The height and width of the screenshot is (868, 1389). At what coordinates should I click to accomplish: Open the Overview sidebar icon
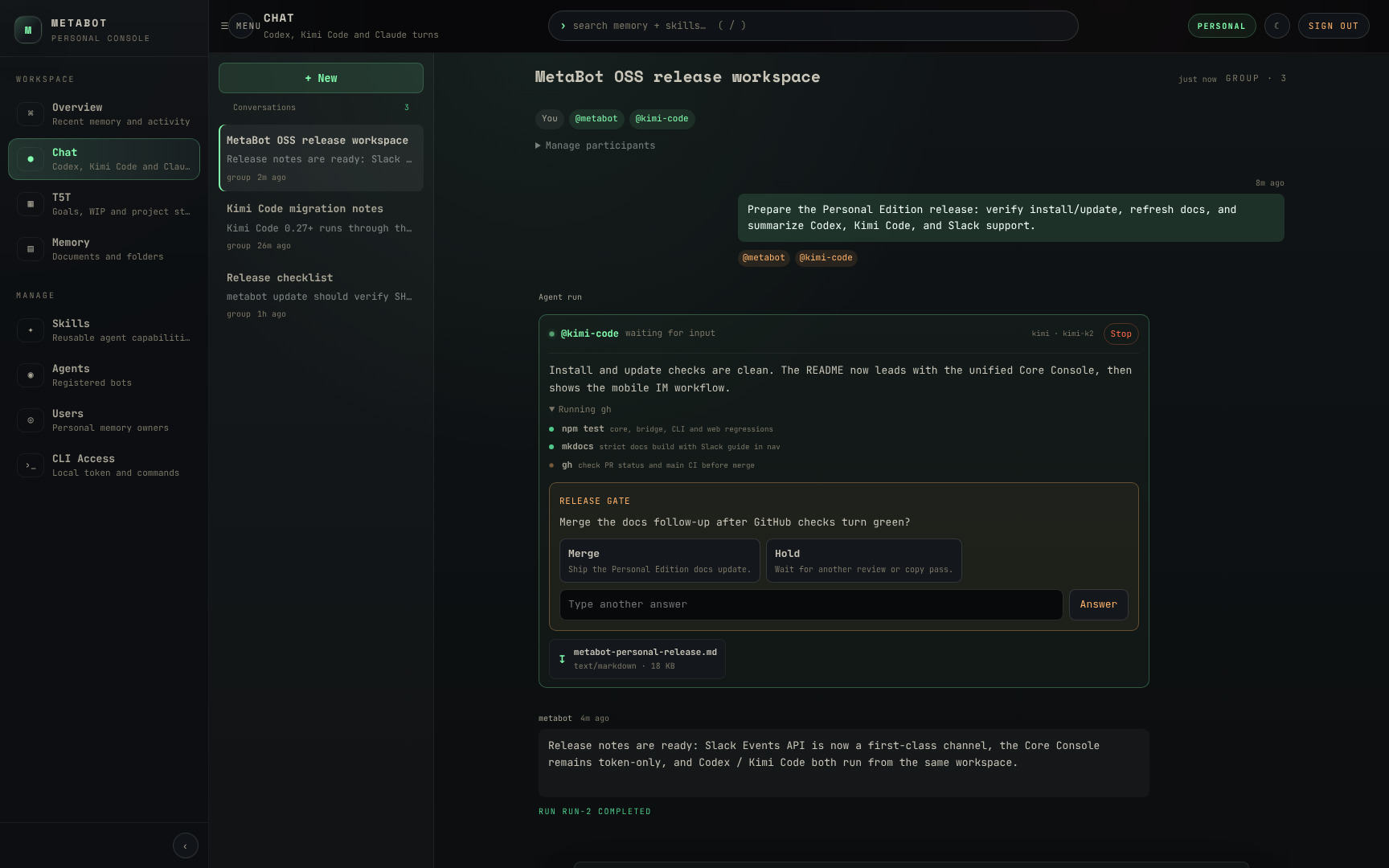31,113
